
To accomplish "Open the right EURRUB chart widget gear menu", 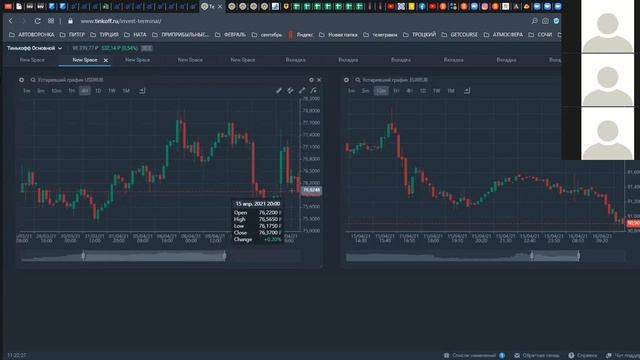I will (346, 80).
